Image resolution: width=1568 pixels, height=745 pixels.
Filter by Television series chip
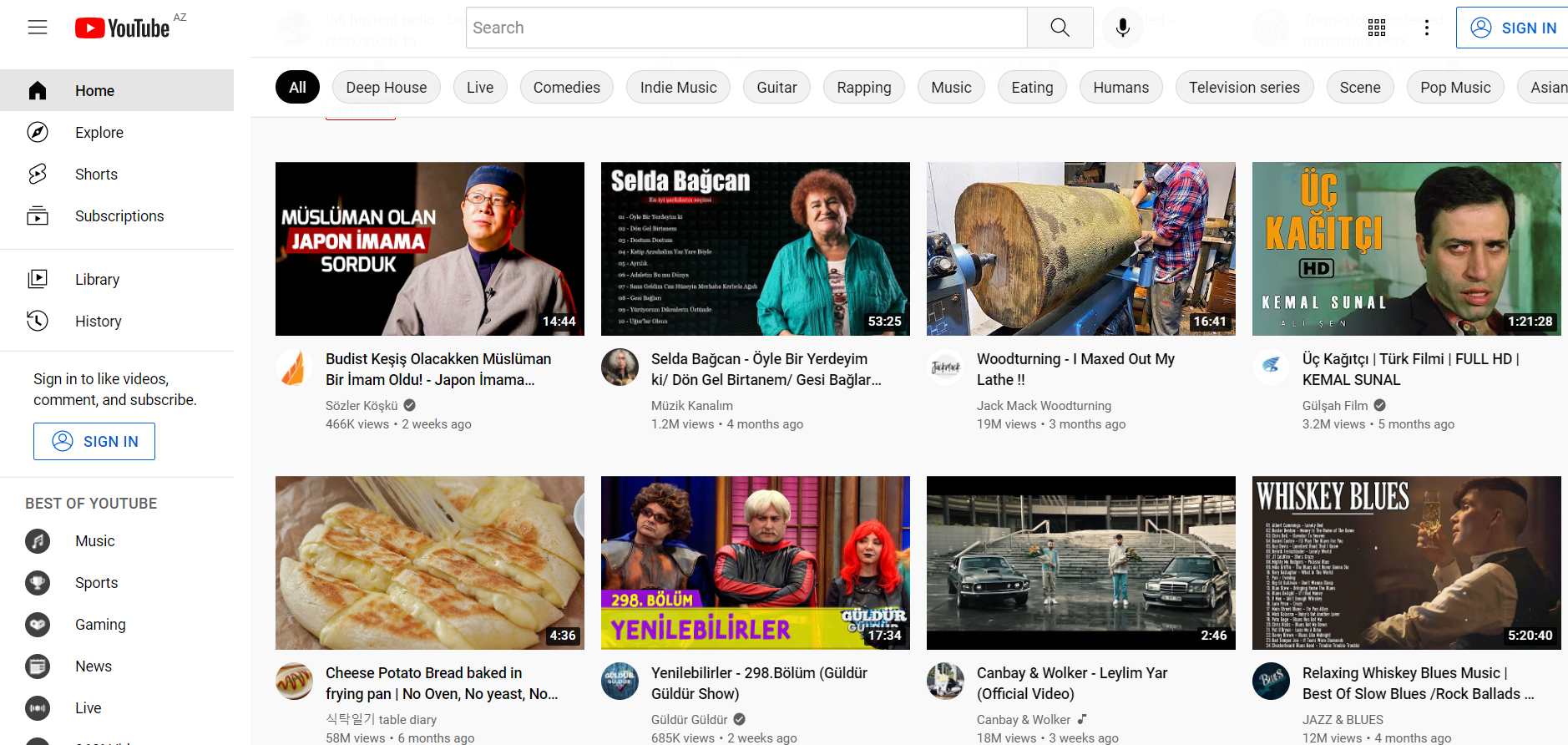[1244, 88]
